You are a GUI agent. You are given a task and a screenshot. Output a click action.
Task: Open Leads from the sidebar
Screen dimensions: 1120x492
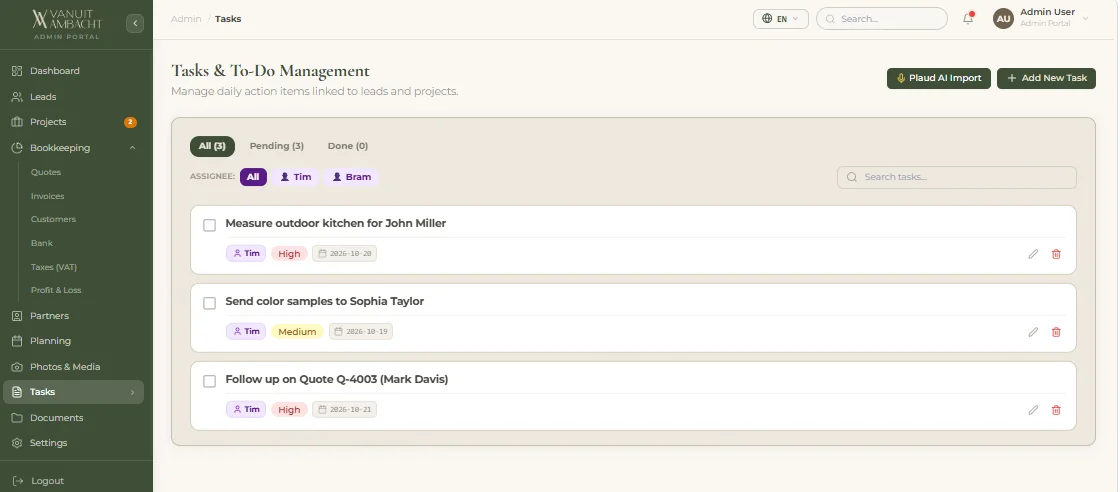[43, 96]
